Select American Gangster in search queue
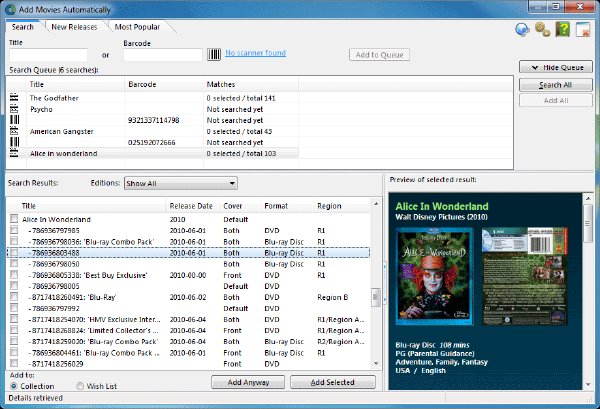 point(153,131)
